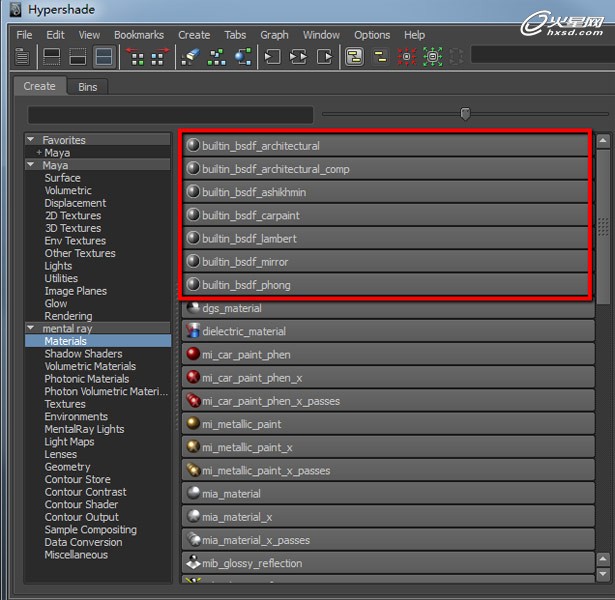Click the mi_car_paint_phen red sphere icon
The height and width of the screenshot is (600, 615).
coord(193,354)
